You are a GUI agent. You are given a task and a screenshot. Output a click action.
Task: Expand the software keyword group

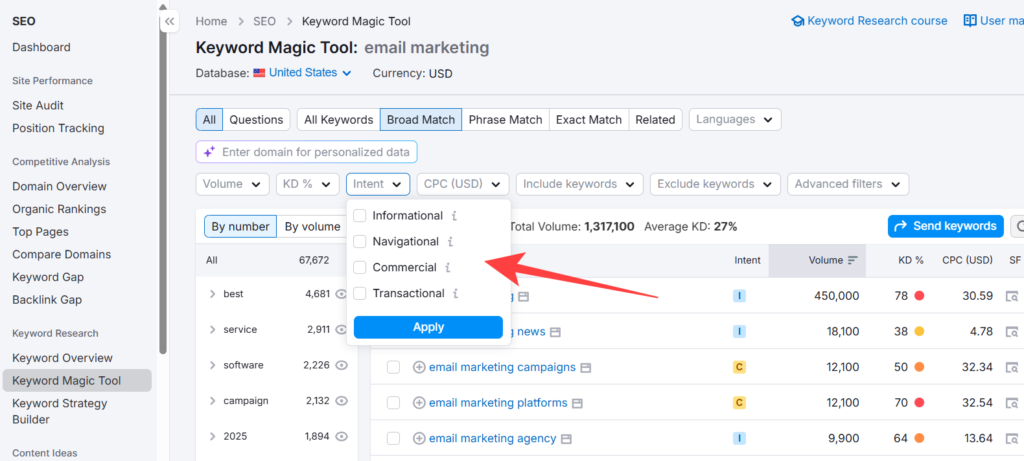[212, 366]
